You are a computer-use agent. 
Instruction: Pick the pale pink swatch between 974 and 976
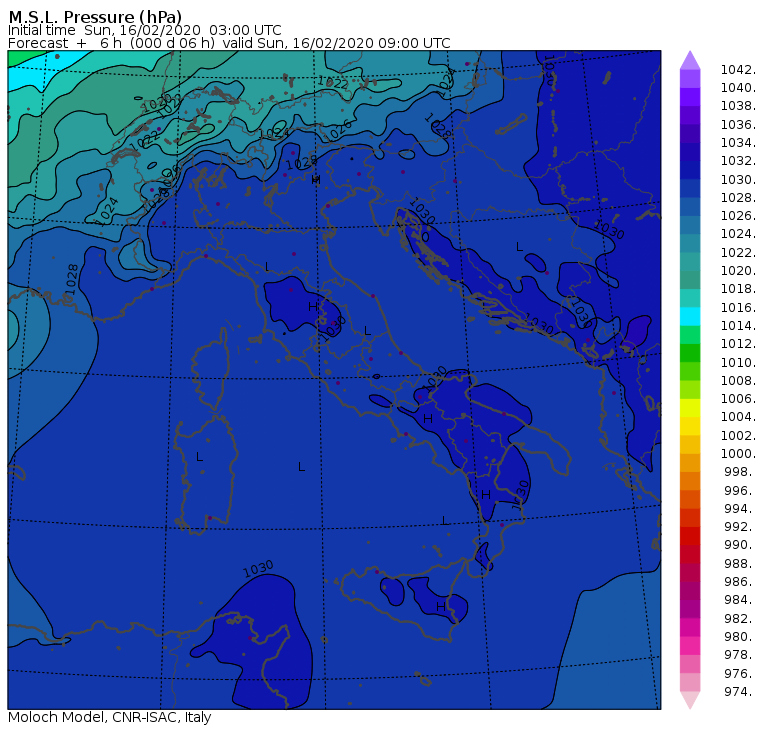[690, 682]
